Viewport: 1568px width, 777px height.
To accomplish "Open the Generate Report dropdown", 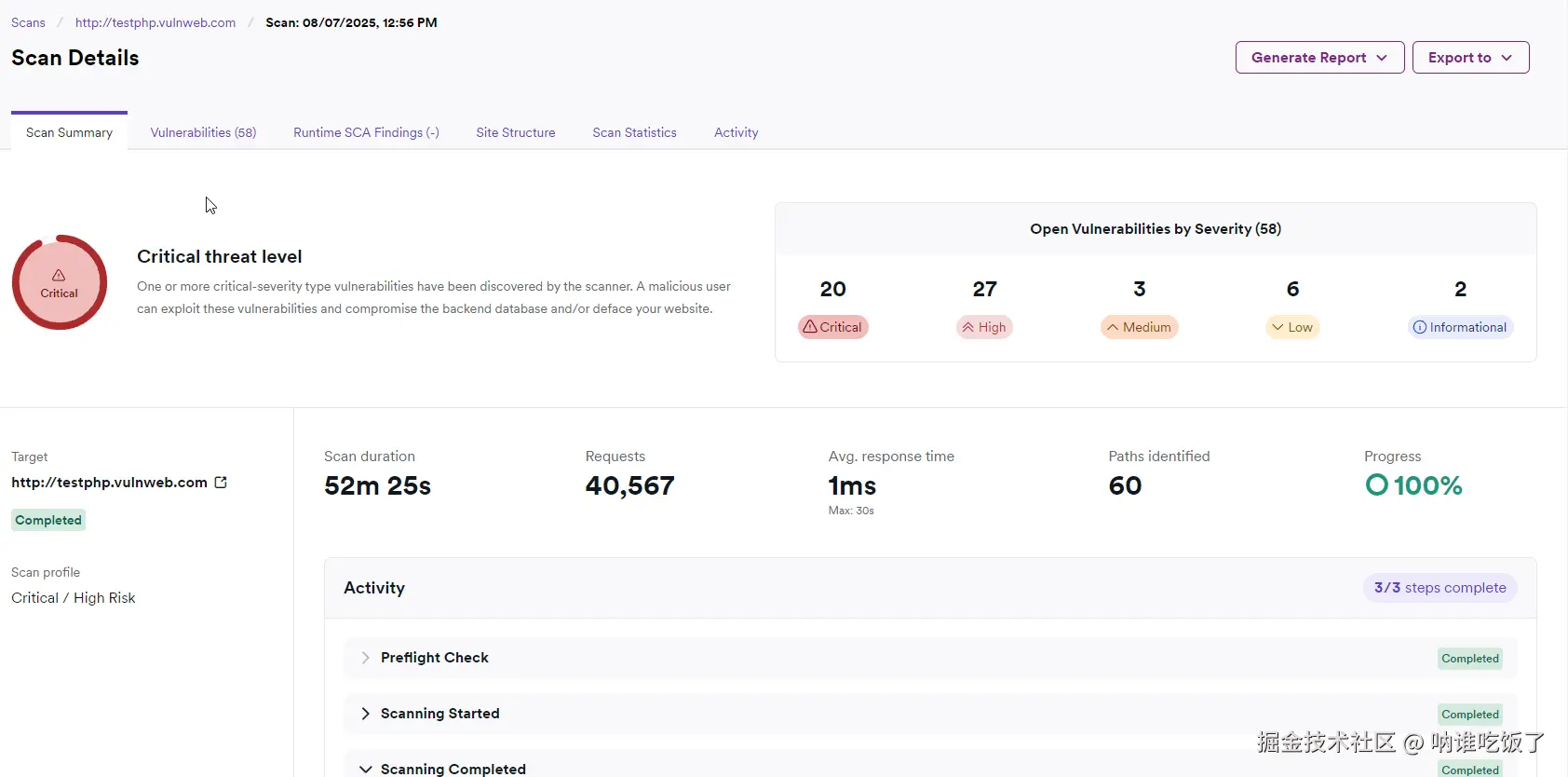I will tap(1319, 58).
